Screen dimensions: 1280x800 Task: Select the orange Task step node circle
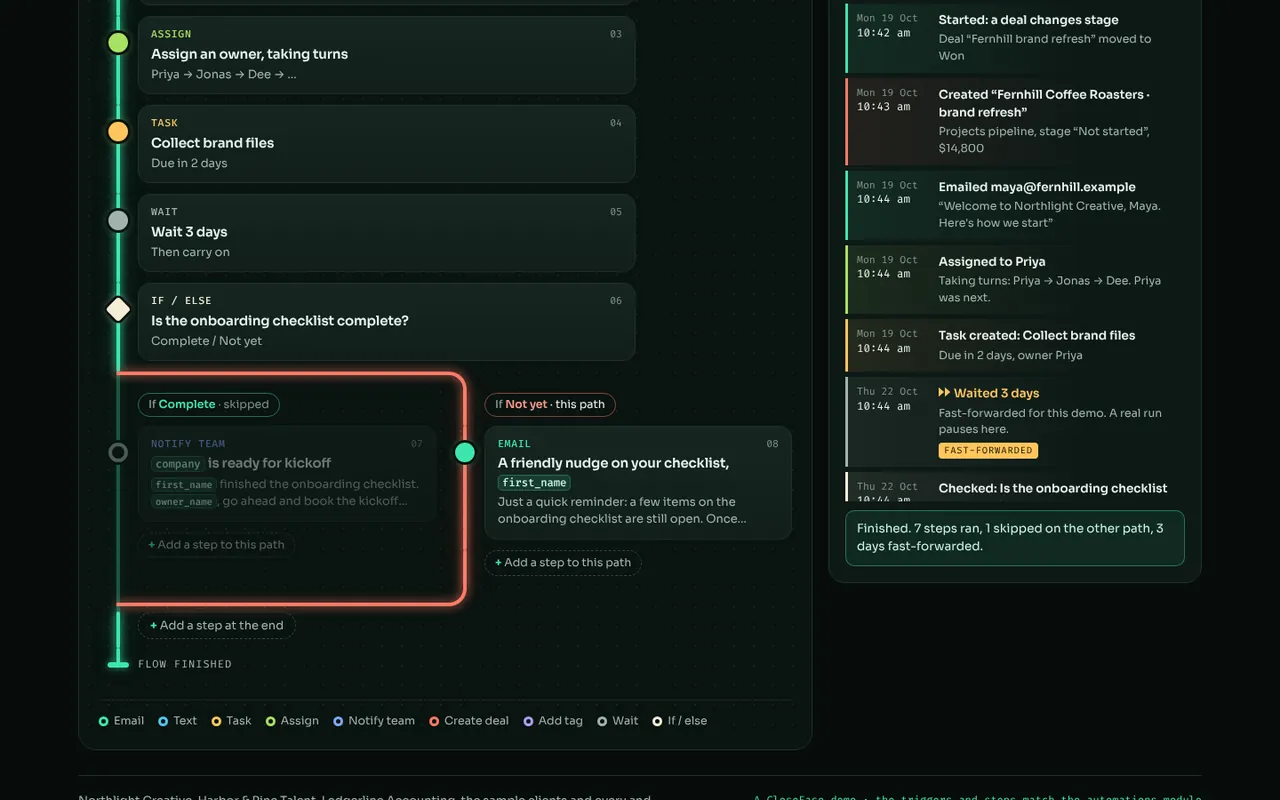tap(118, 132)
